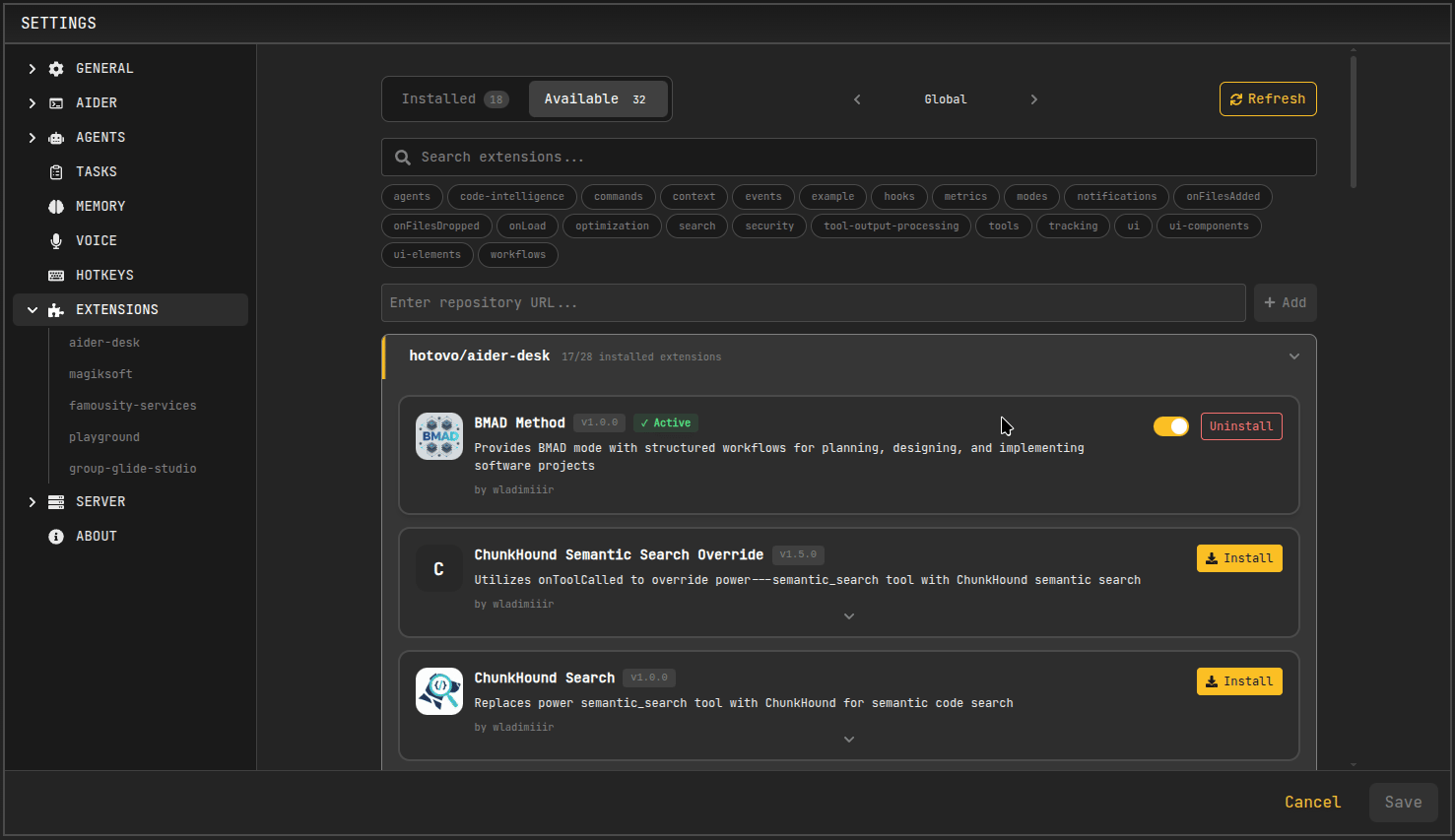
Task: Click the BMAD Method extension logo
Action: coord(439,436)
